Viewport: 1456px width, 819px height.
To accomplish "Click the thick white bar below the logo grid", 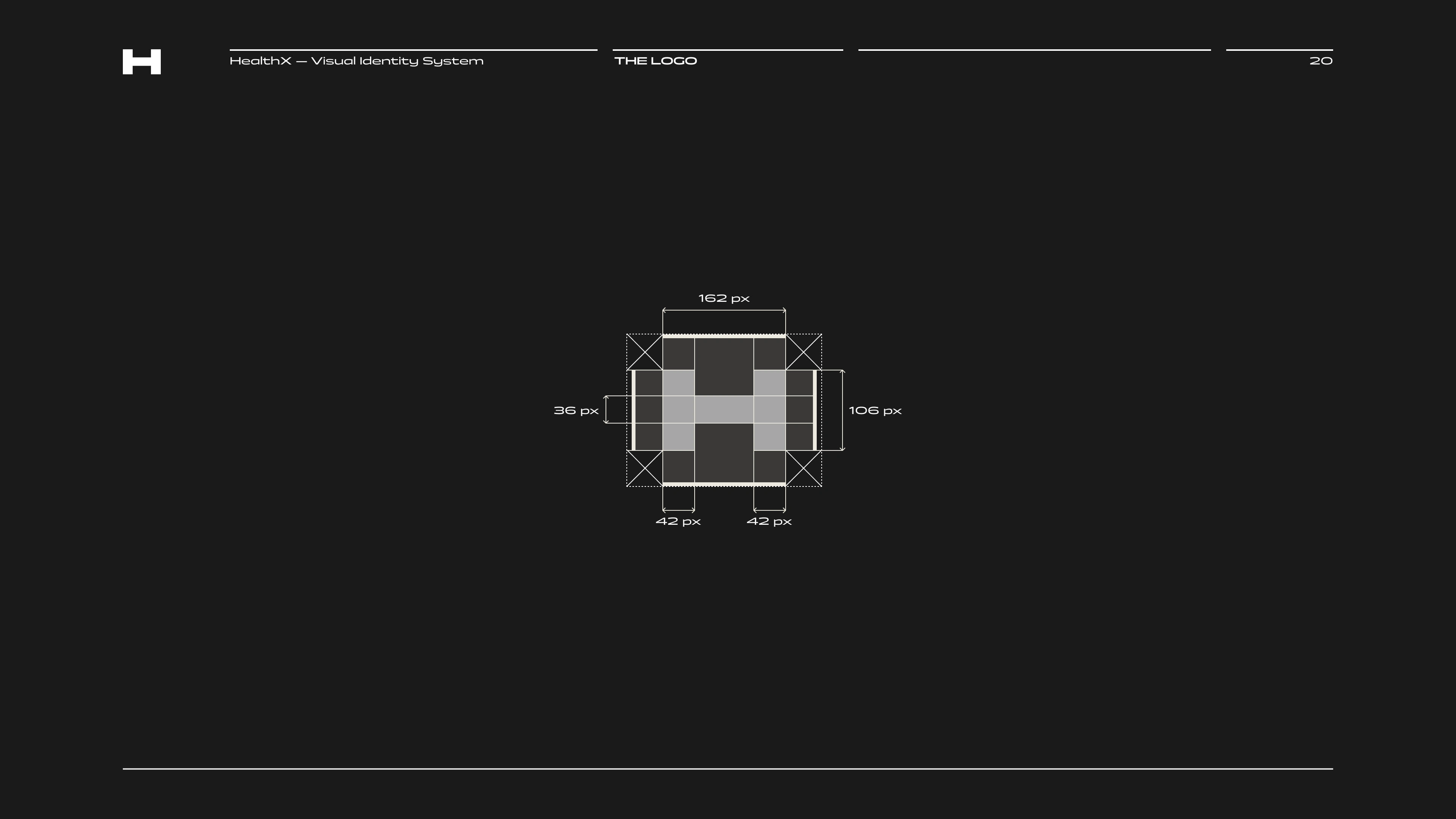I will tap(723, 484).
